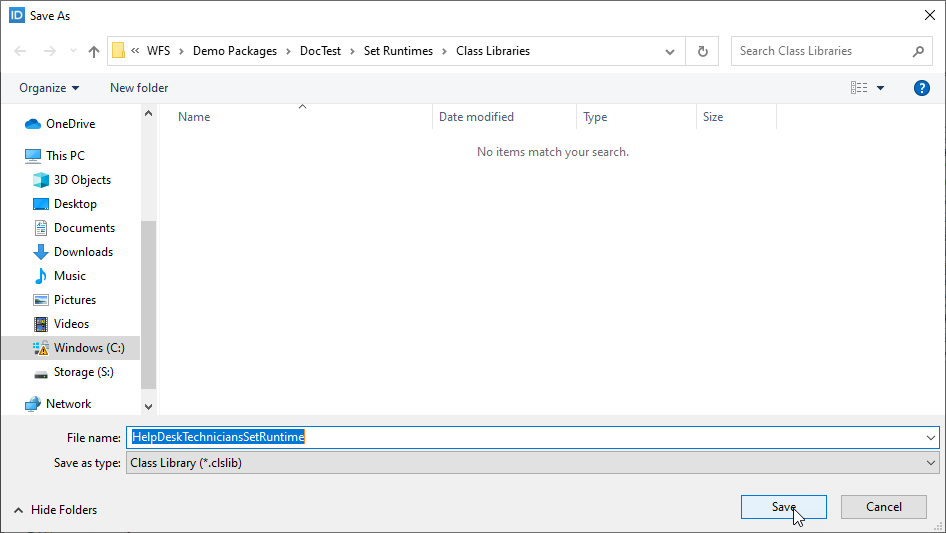The image size is (946, 533).
Task: Expand subfolders after Set Runtimes breadcrumb
Action: [x=445, y=51]
